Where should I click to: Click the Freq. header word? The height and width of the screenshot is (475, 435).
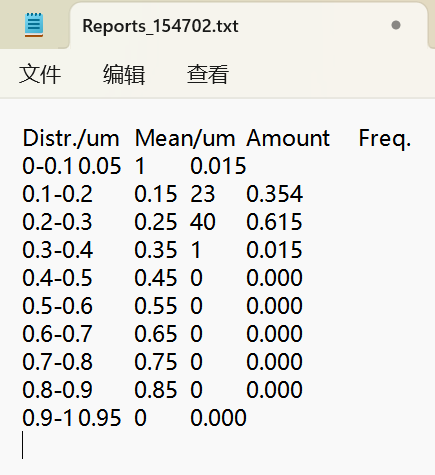385,139
